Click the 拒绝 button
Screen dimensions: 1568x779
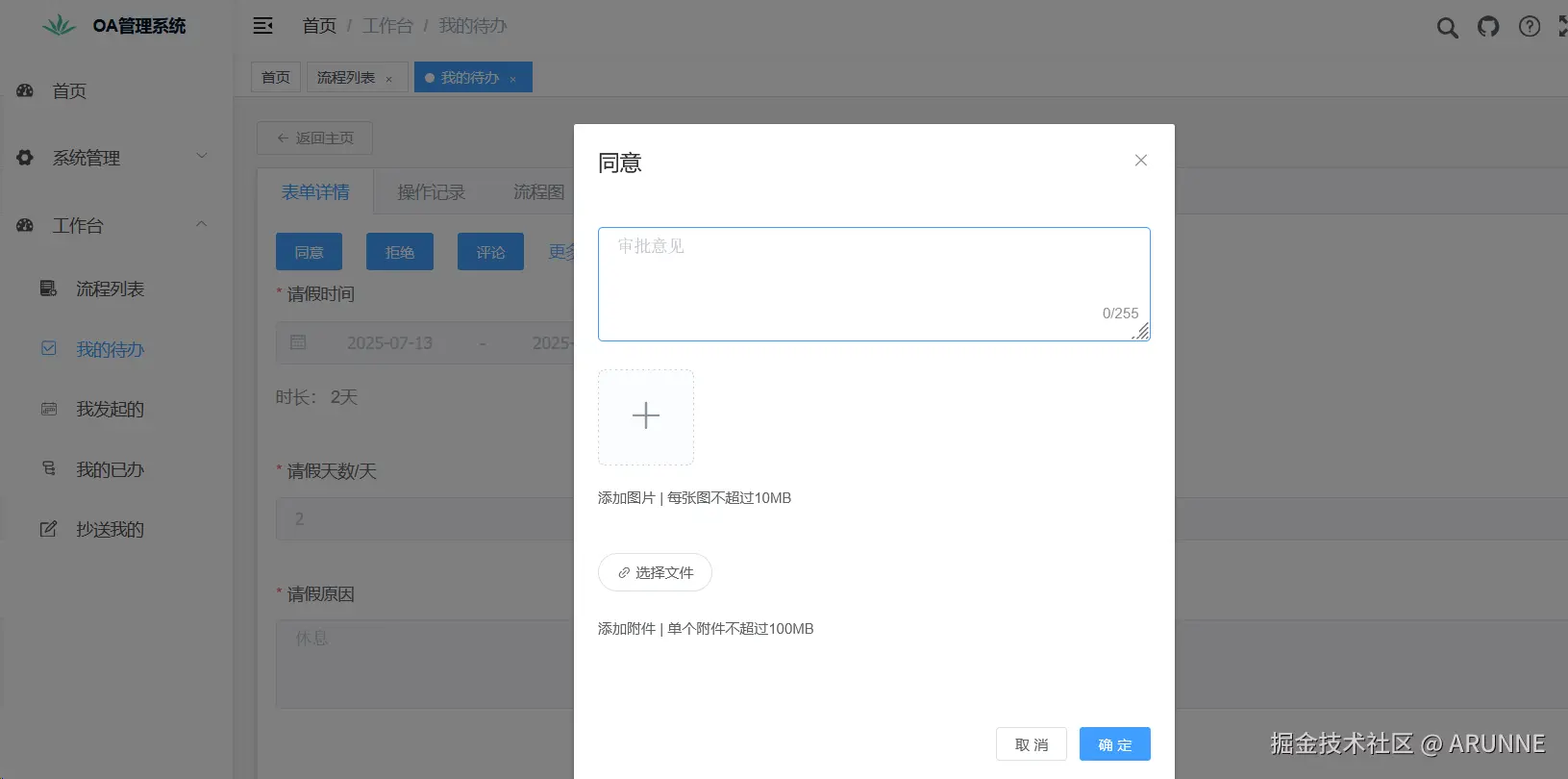click(x=400, y=252)
